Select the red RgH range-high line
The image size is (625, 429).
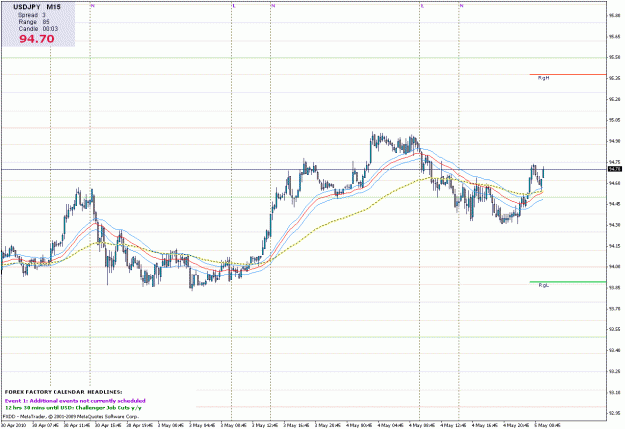pyautogui.click(x=568, y=74)
